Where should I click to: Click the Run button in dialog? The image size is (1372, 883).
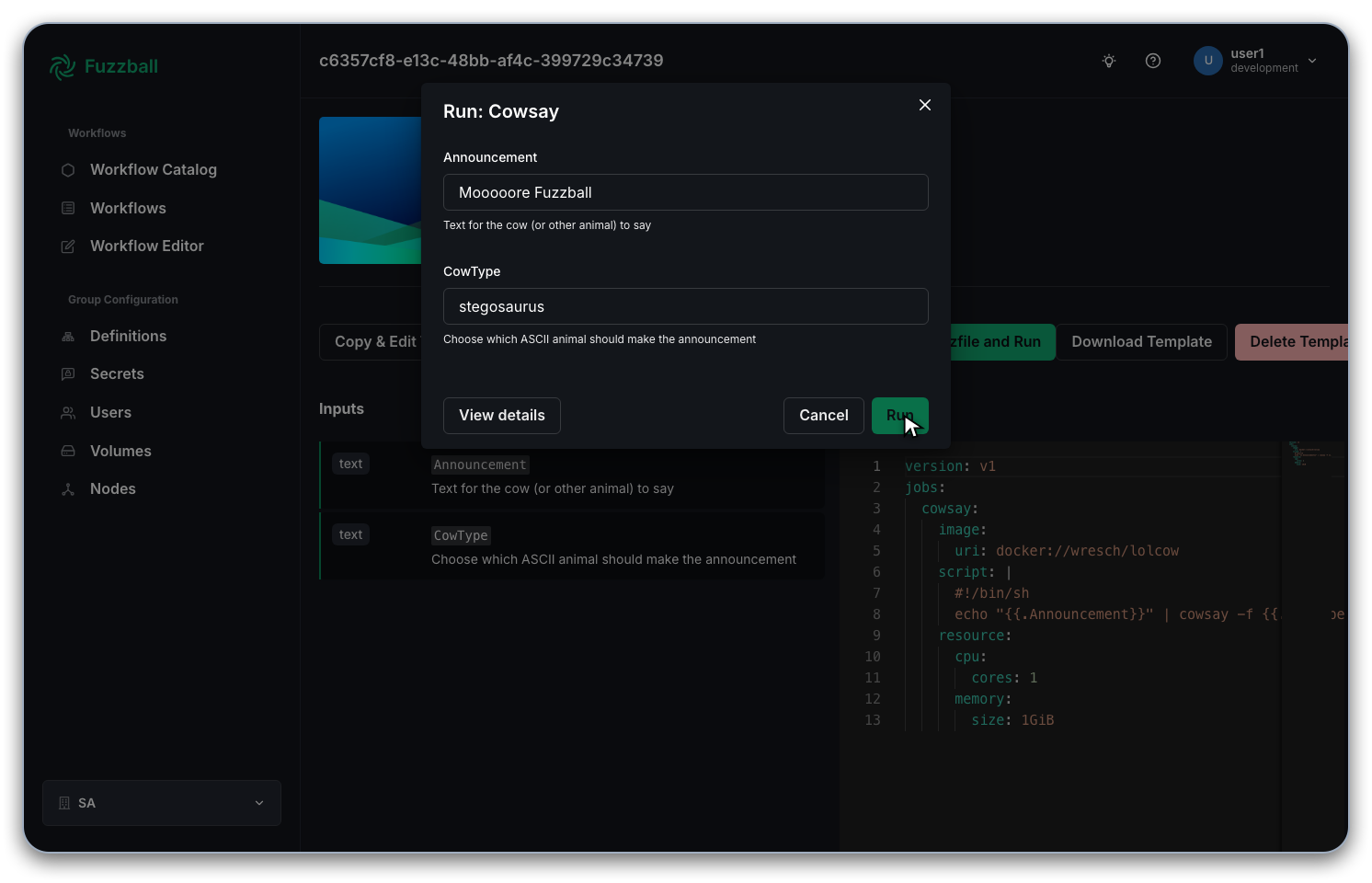pyautogui.click(x=899, y=416)
